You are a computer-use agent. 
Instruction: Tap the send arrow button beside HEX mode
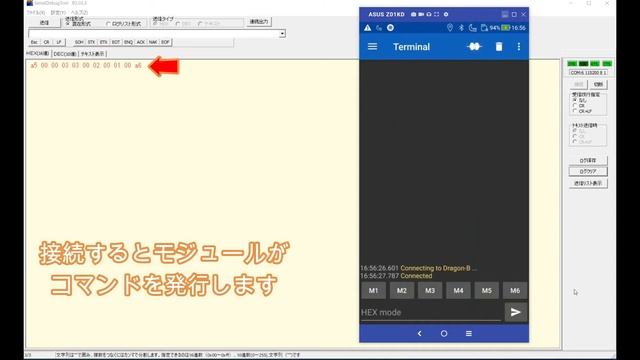(516, 312)
